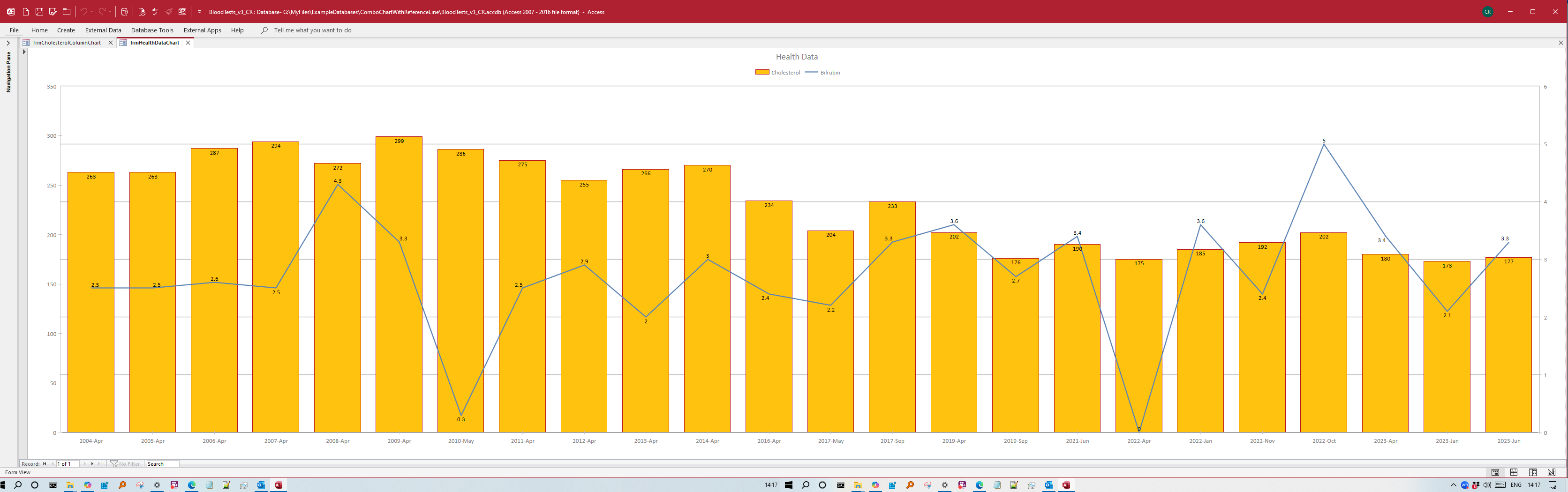The width and height of the screenshot is (1568, 492).
Task: Click the CR account avatar in title bar
Action: 1488,12
